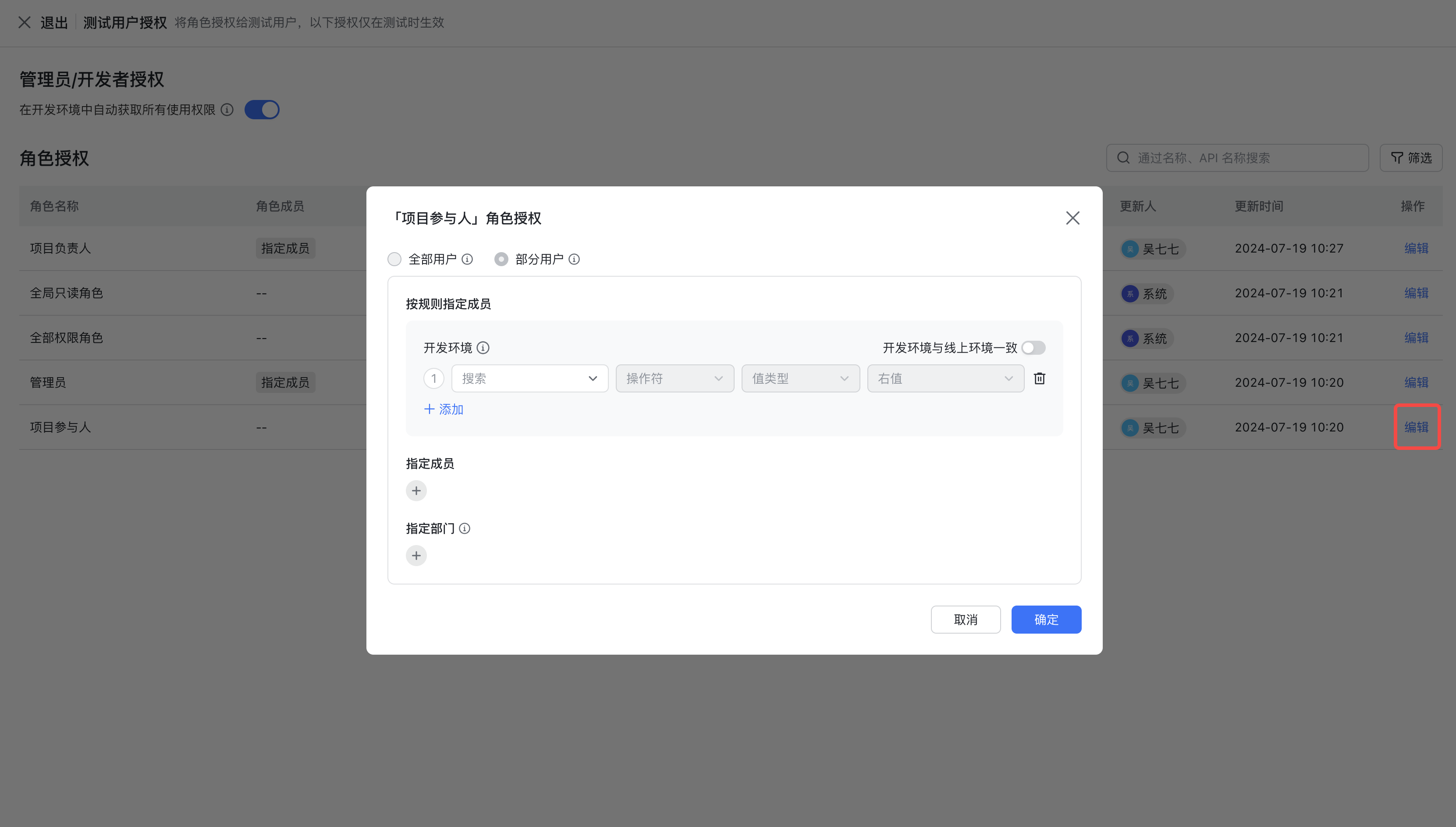This screenshot has height=827, width=1456.
Task: Click 退出 to exit authorization page
Action: coord(54,23)
